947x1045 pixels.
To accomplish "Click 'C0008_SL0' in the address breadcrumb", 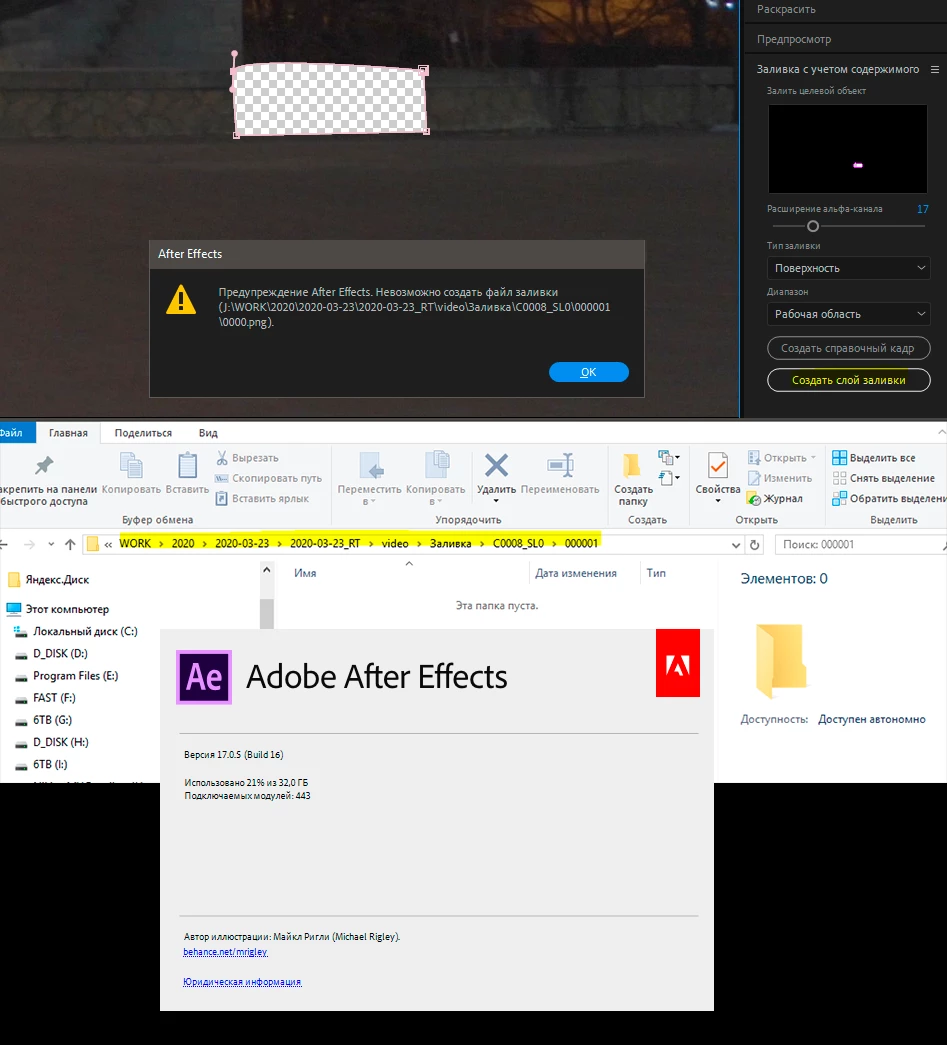I will tap(518, 543).
